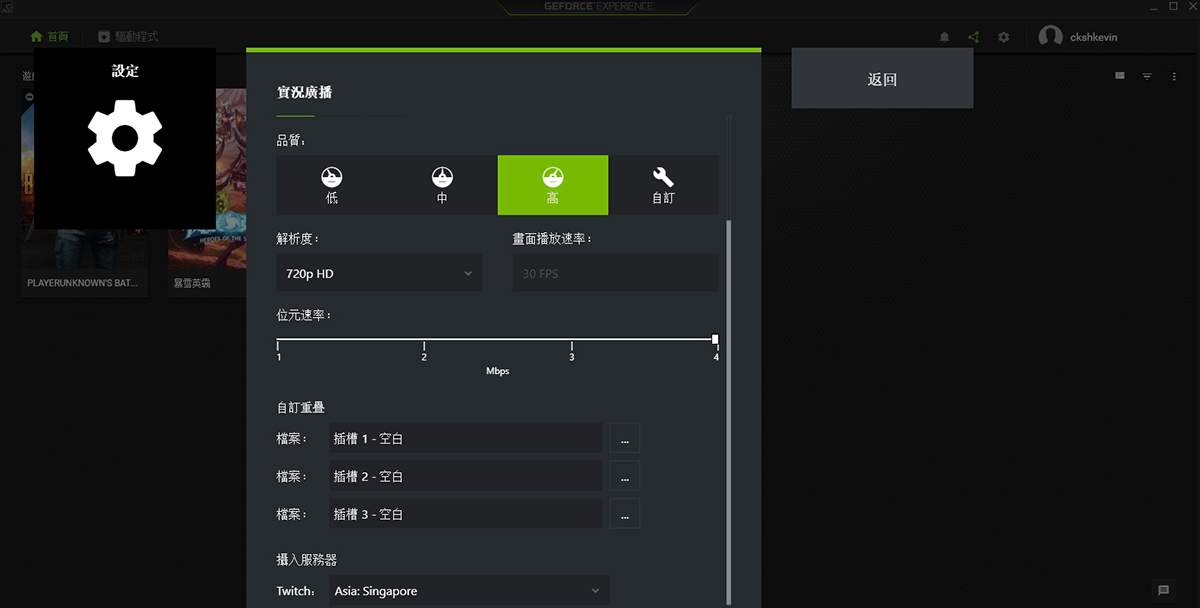This screenshot has height=608, width=1200.
Task: Click the disabled 30 FPS frame rate box
Action: tap(615, 273)
